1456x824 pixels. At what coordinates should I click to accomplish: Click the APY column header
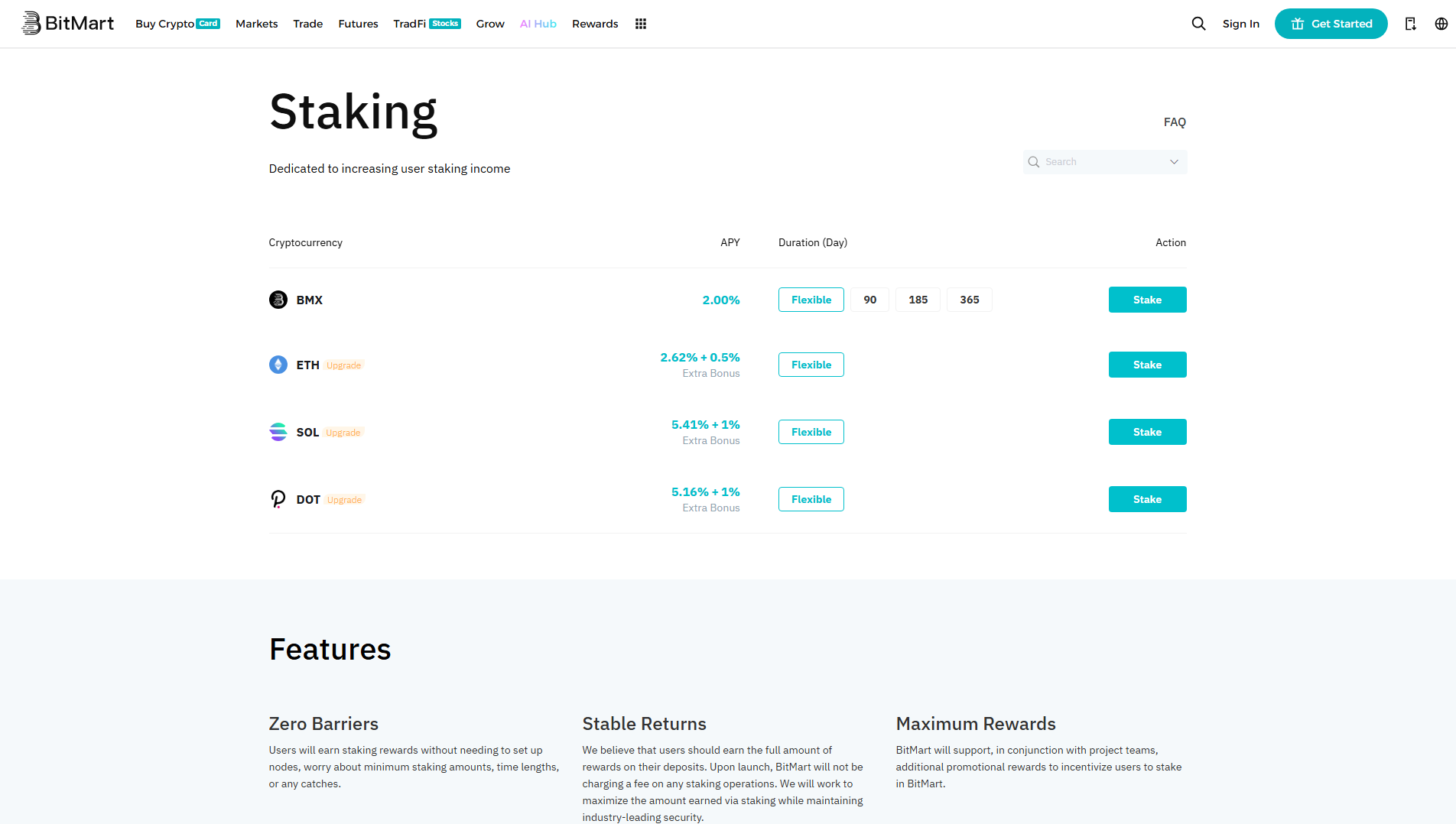[730, 242]
